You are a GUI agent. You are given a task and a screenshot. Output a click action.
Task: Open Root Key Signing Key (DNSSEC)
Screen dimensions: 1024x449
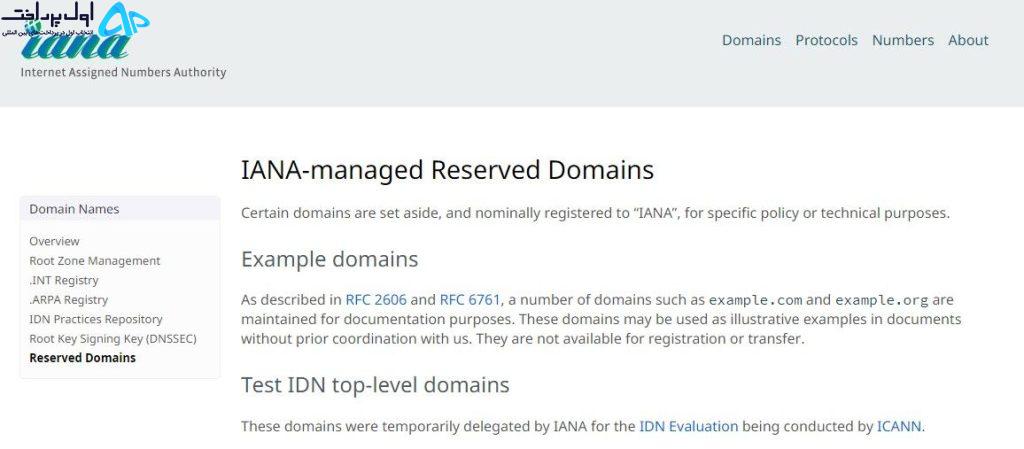[113, 339]
